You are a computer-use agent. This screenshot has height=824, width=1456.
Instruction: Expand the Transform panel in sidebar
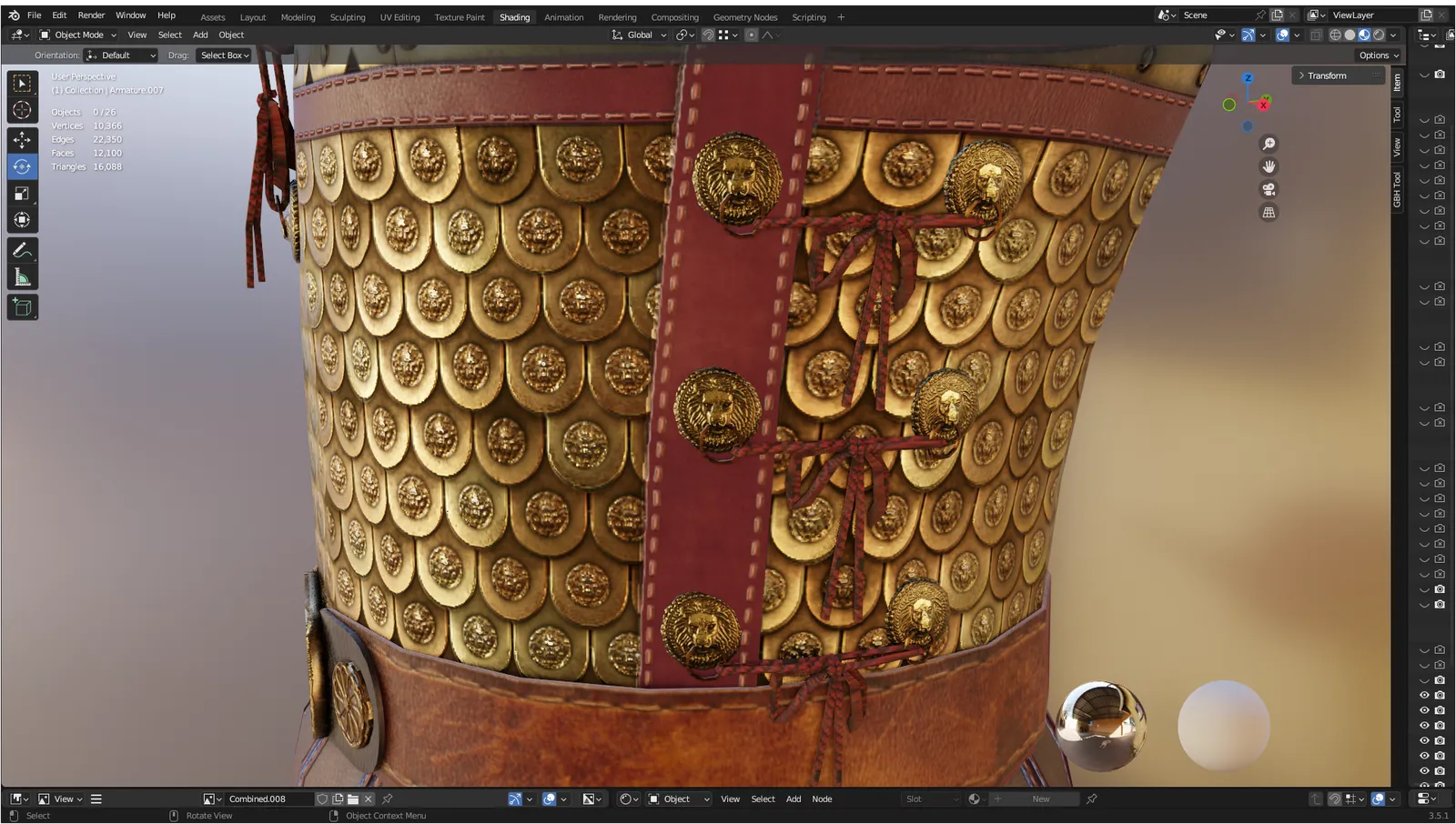pyautogui.click(x=1338, y=75)
